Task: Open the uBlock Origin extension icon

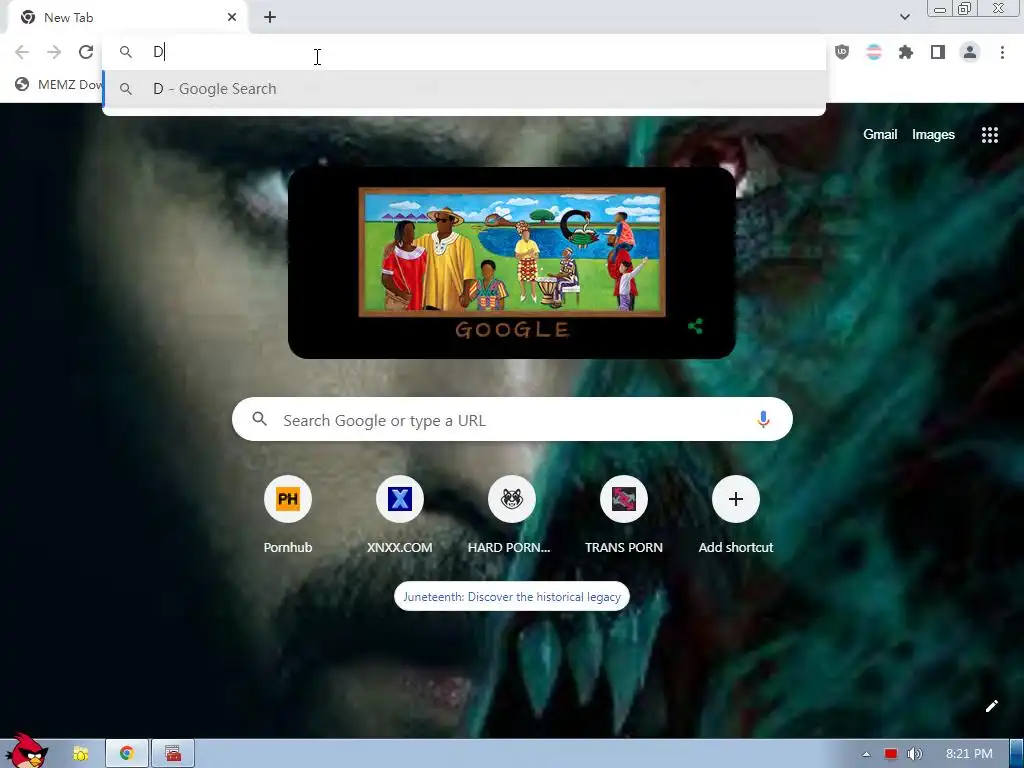Action: click(842, 52)
